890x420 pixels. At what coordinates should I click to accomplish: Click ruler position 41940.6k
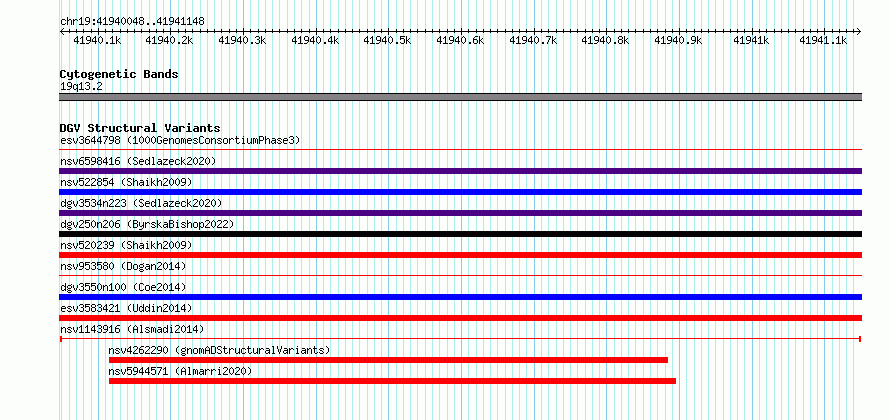point(460,40)
